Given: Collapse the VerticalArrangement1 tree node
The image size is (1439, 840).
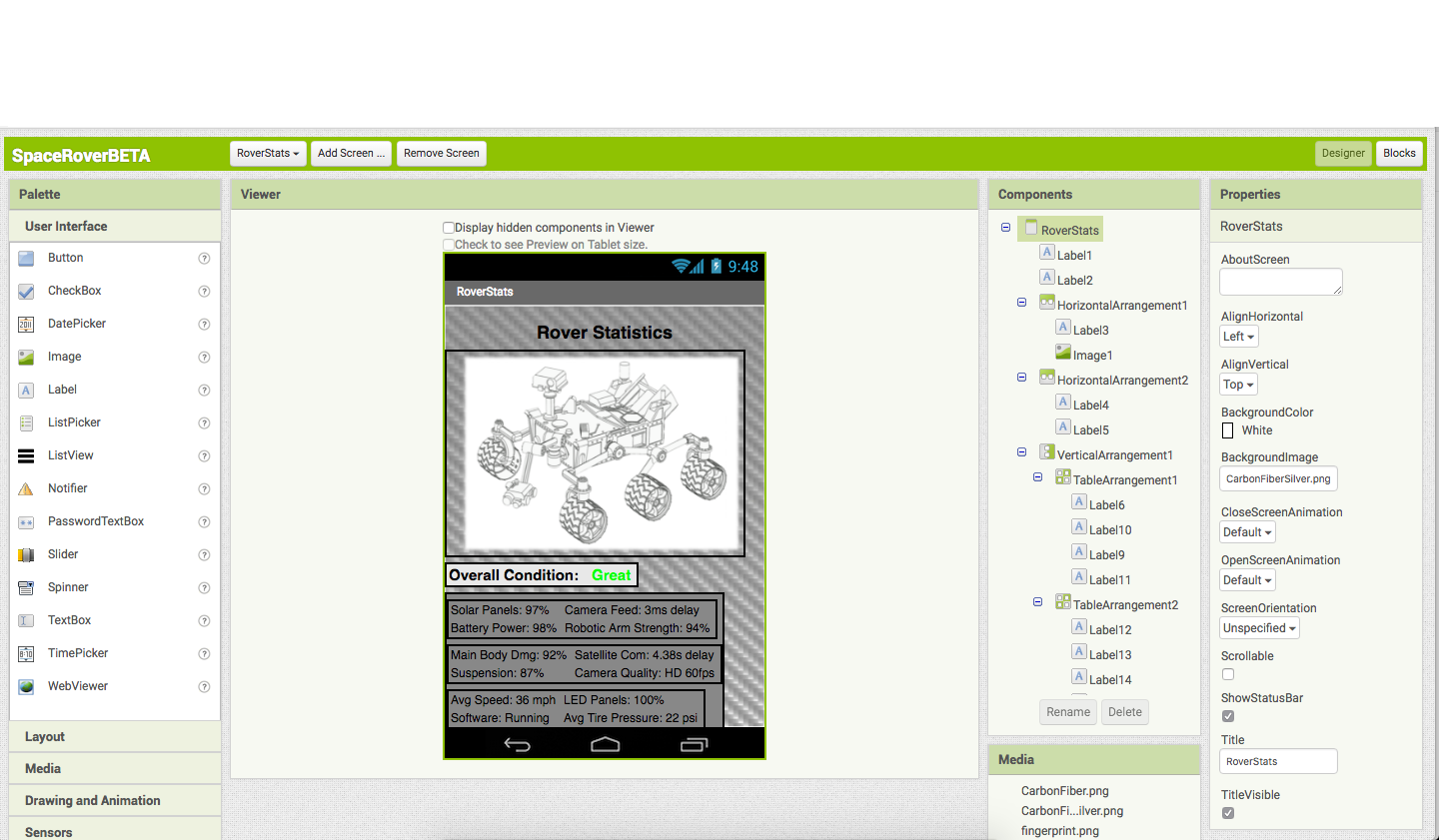Looking at the screenshot, I should tap(1022, 452).
